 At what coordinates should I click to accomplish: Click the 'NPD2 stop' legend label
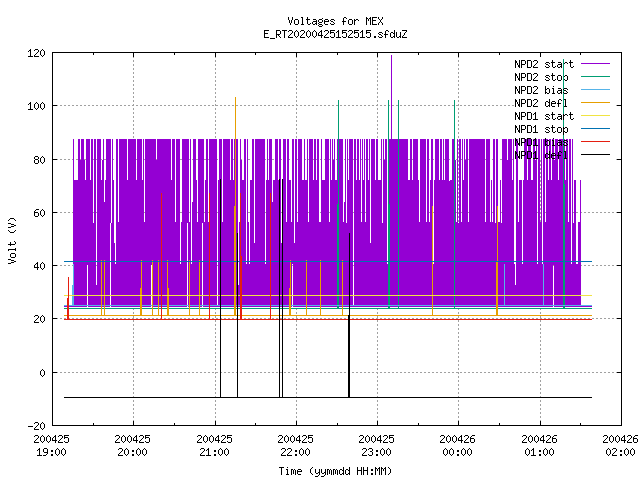coord(541,77)
